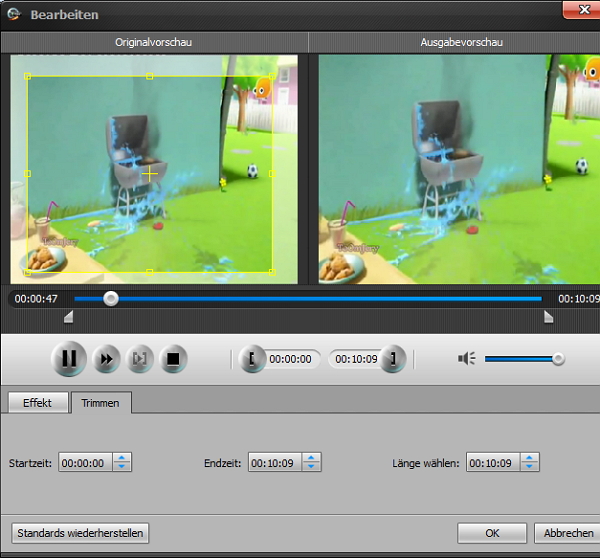This screenshot has height=558, width=600.
Task: Confirm with the OK button
Action: (492, 533)
